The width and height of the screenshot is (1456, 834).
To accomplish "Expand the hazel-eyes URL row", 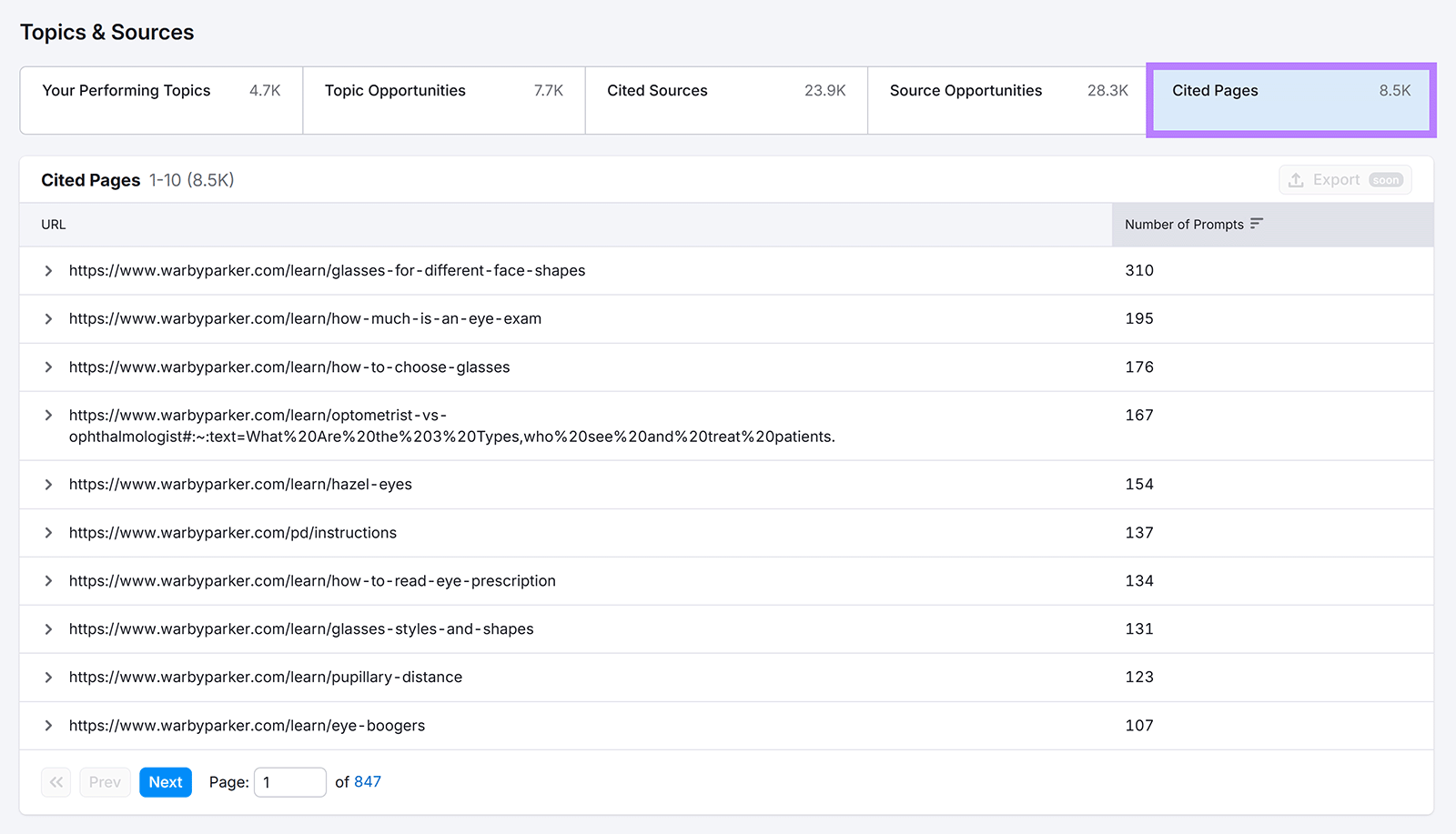I will [48, 485].
